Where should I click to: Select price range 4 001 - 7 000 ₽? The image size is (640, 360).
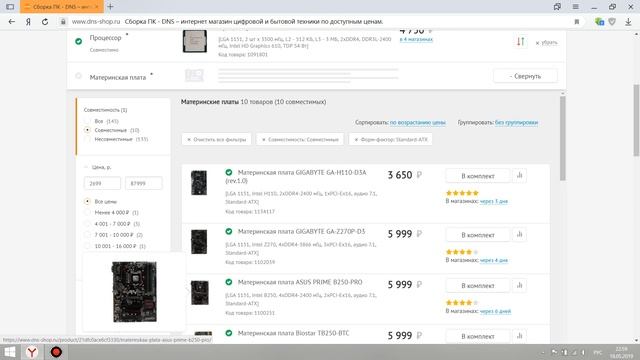(x=87, y=224)
